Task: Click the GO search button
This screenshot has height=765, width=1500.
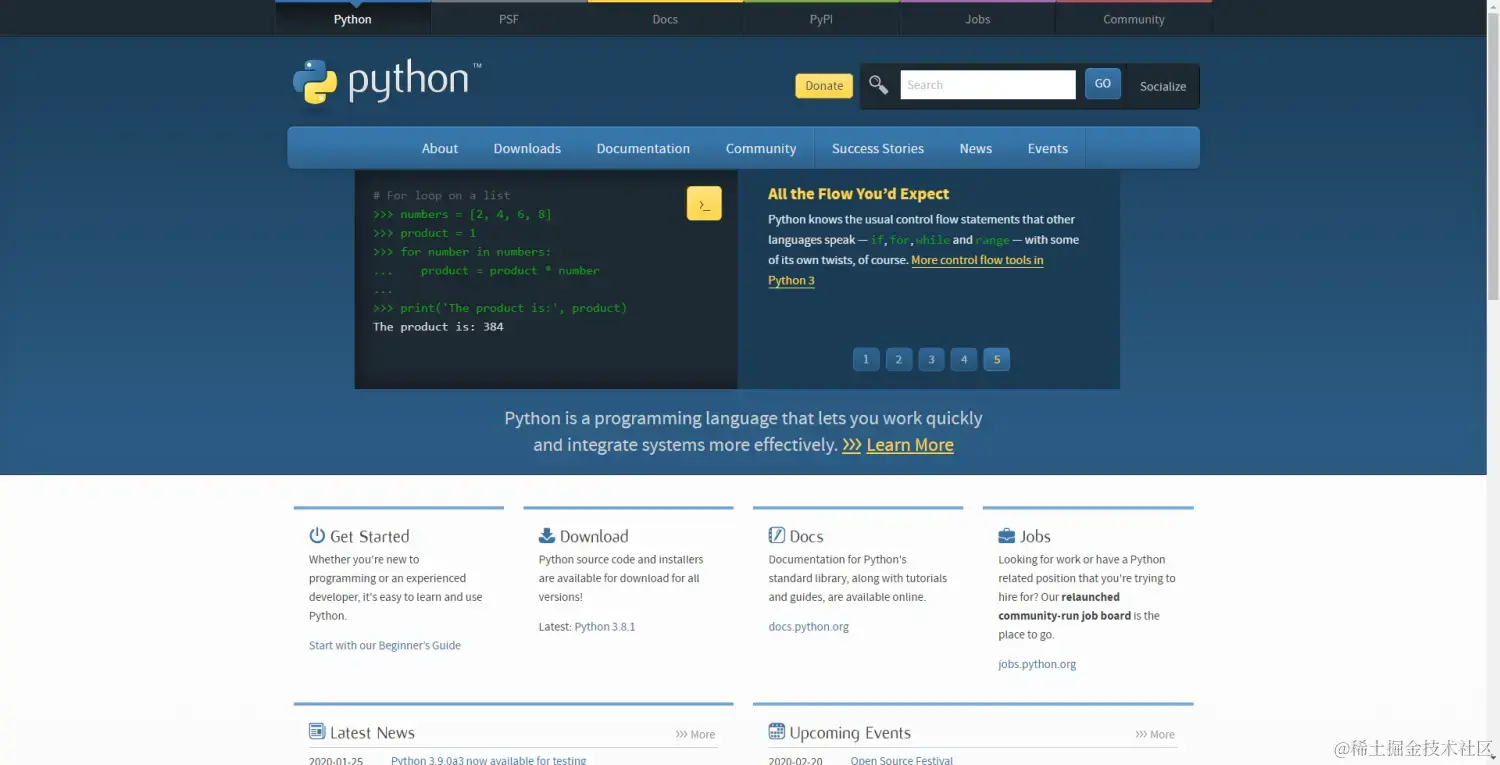Action: 1103,84
